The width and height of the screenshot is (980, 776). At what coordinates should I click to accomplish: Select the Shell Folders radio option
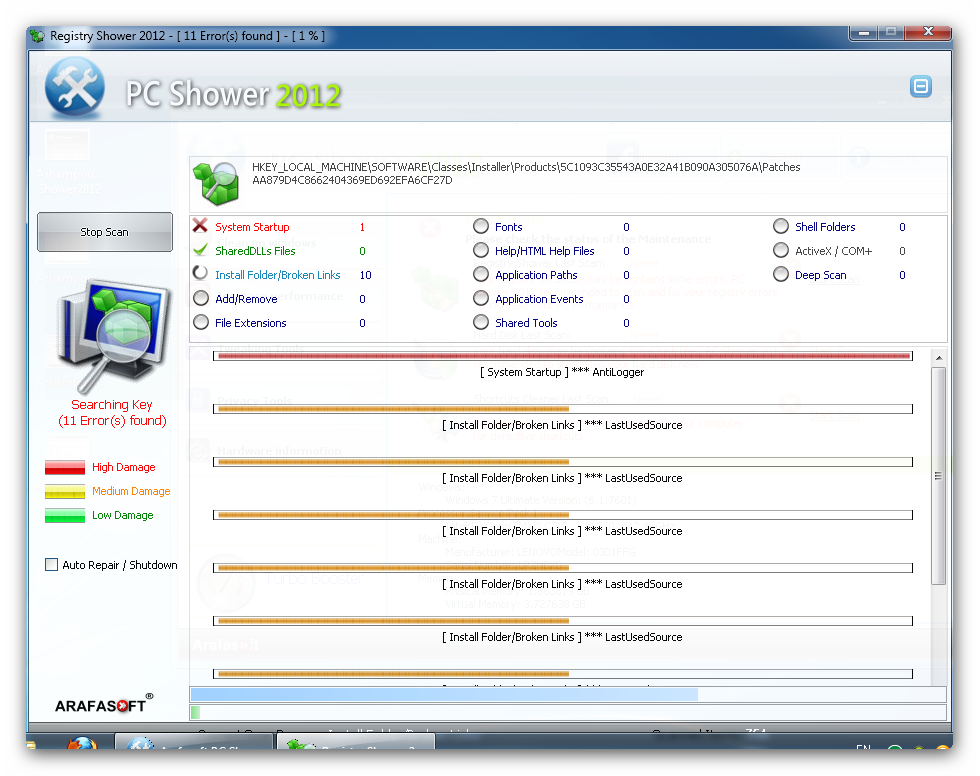(x=781, y=226)
